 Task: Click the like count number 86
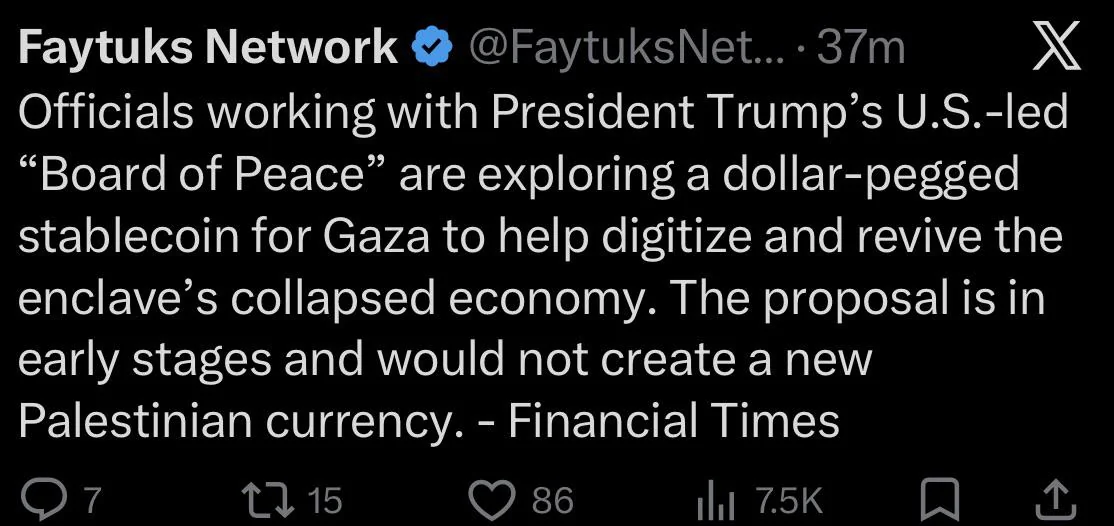tap(552, 498)
